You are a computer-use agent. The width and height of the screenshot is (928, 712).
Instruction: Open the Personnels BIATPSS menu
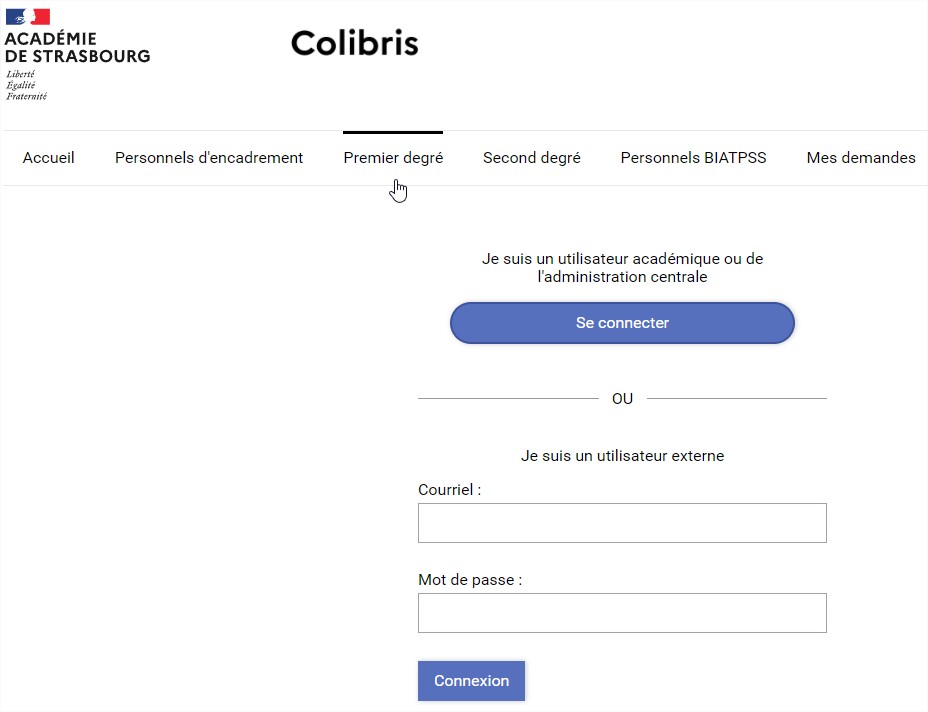tap(693, 158)
